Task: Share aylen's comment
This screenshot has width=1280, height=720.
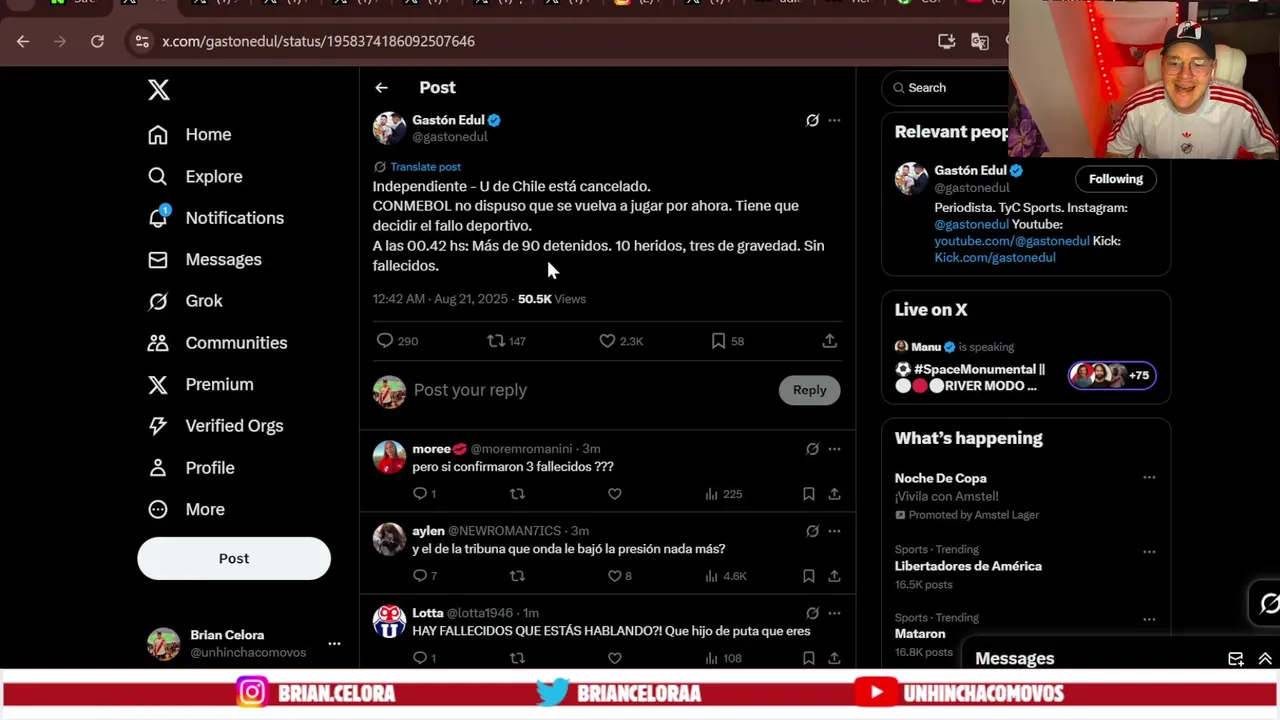Action: 834,576
